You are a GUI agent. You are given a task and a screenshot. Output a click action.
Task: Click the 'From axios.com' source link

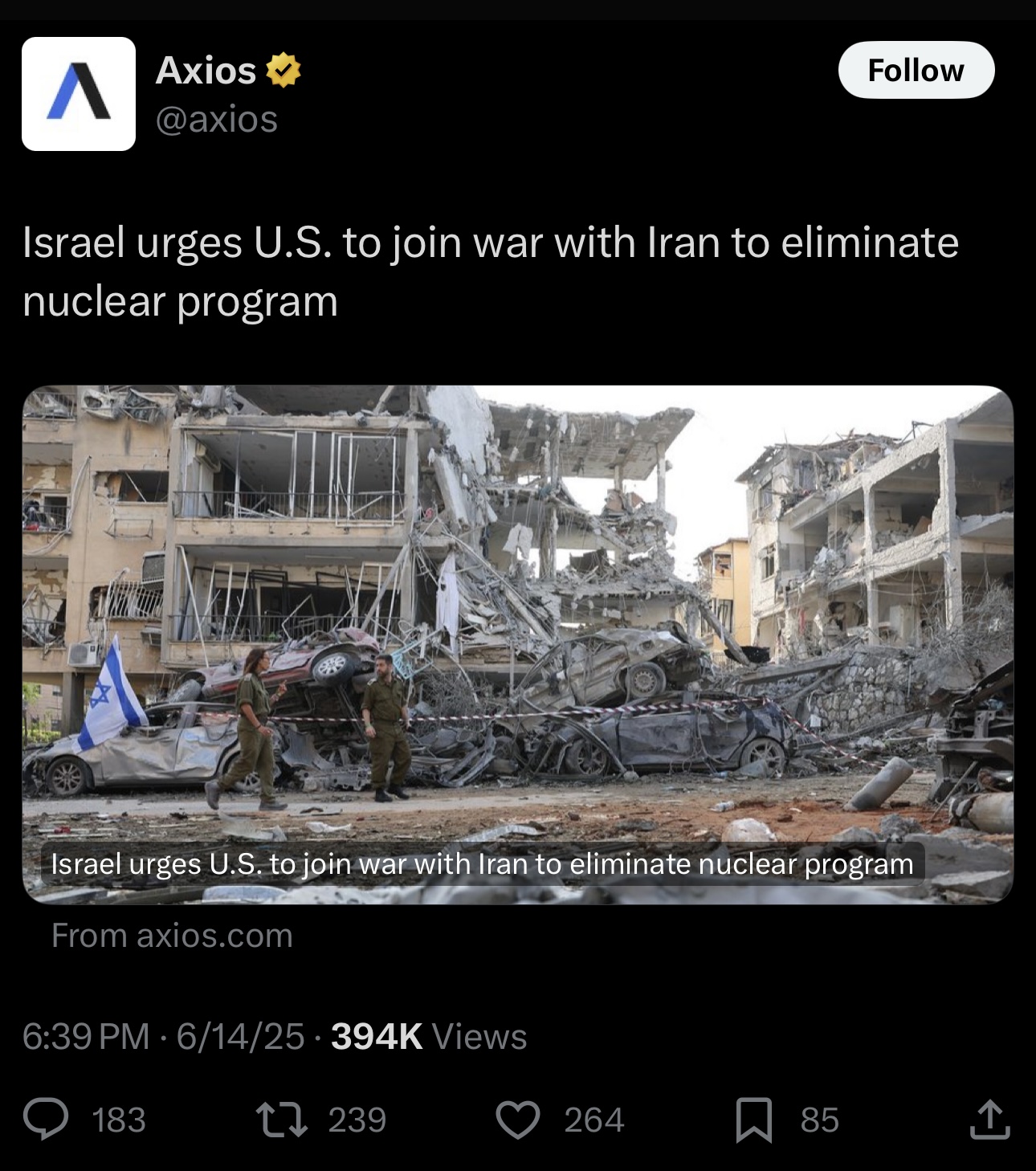[x=172, y=935]
